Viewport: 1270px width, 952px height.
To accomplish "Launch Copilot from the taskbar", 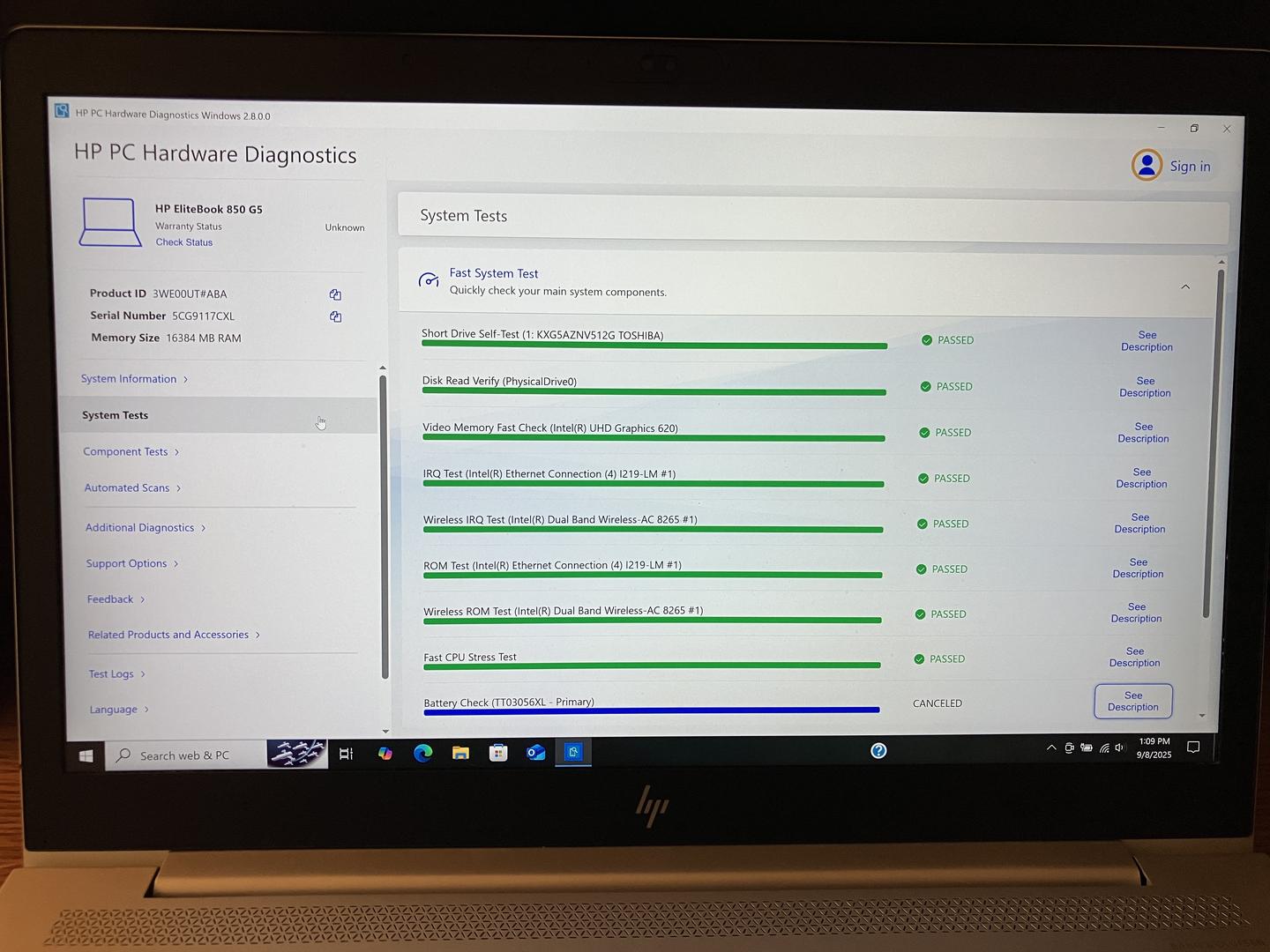I will click(x=385, y=754).
